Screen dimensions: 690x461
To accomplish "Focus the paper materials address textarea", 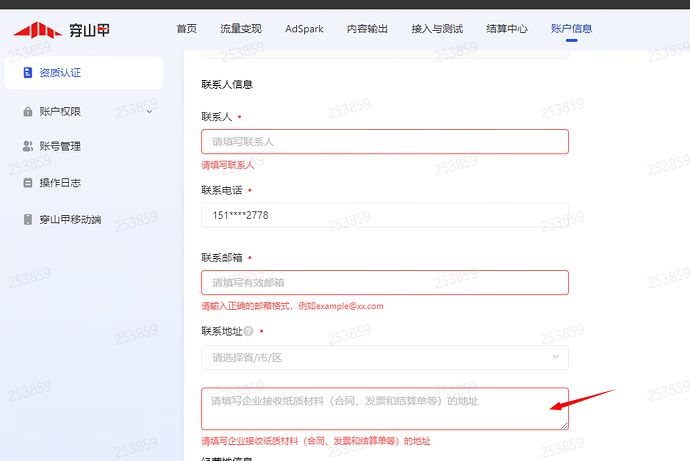I will point(385,409).
